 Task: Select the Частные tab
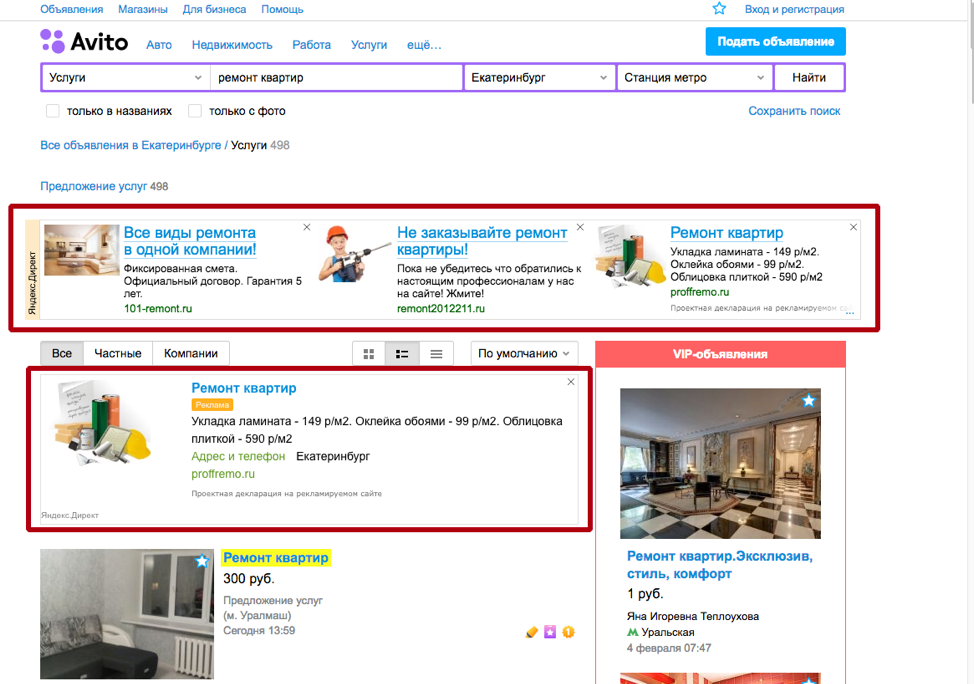[118, 354]
